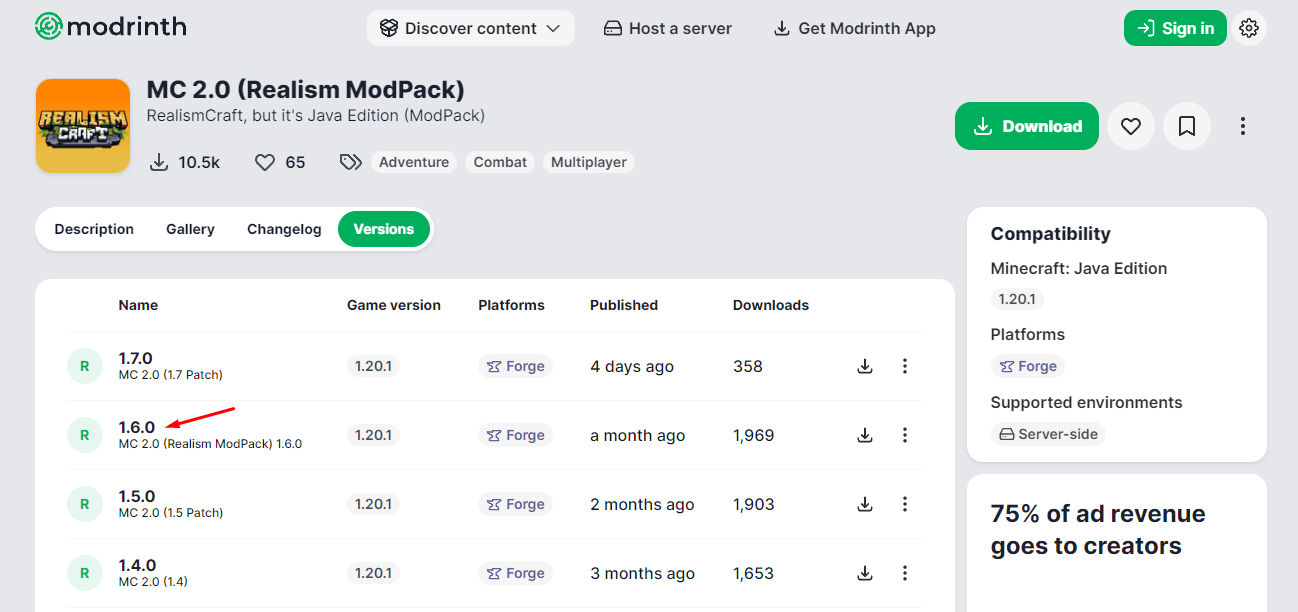Switch to the Changelog tab
This screenshot has height=612, width=1298.
point(284,229)
